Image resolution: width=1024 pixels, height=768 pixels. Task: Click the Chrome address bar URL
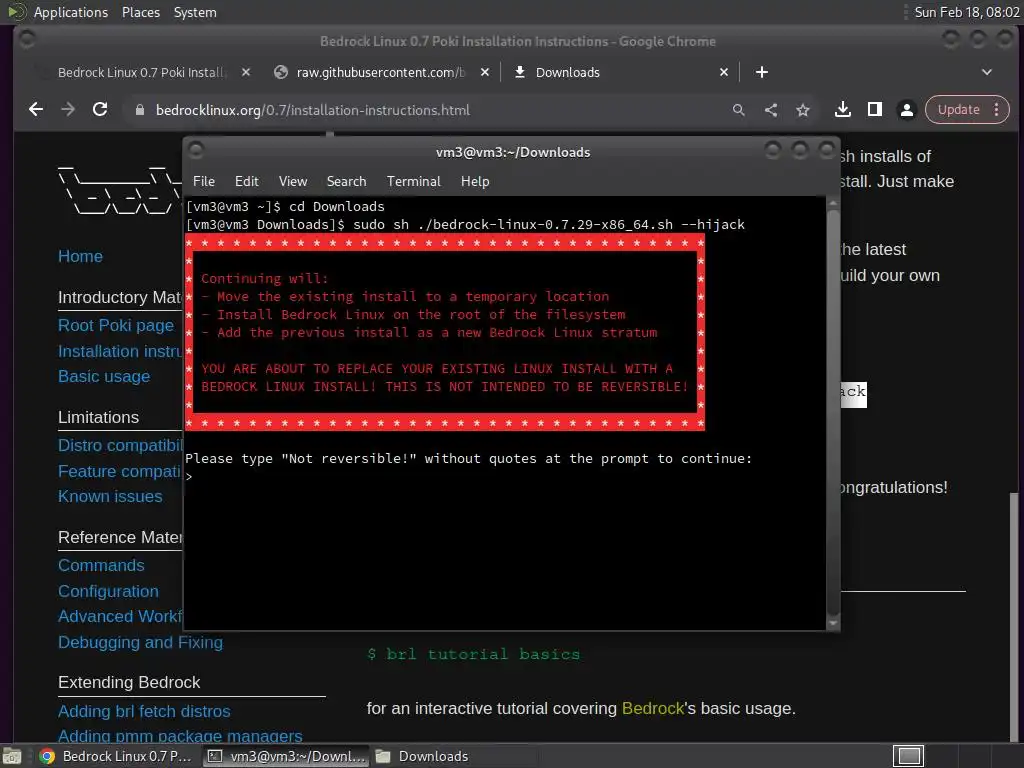tap(312, 110)
